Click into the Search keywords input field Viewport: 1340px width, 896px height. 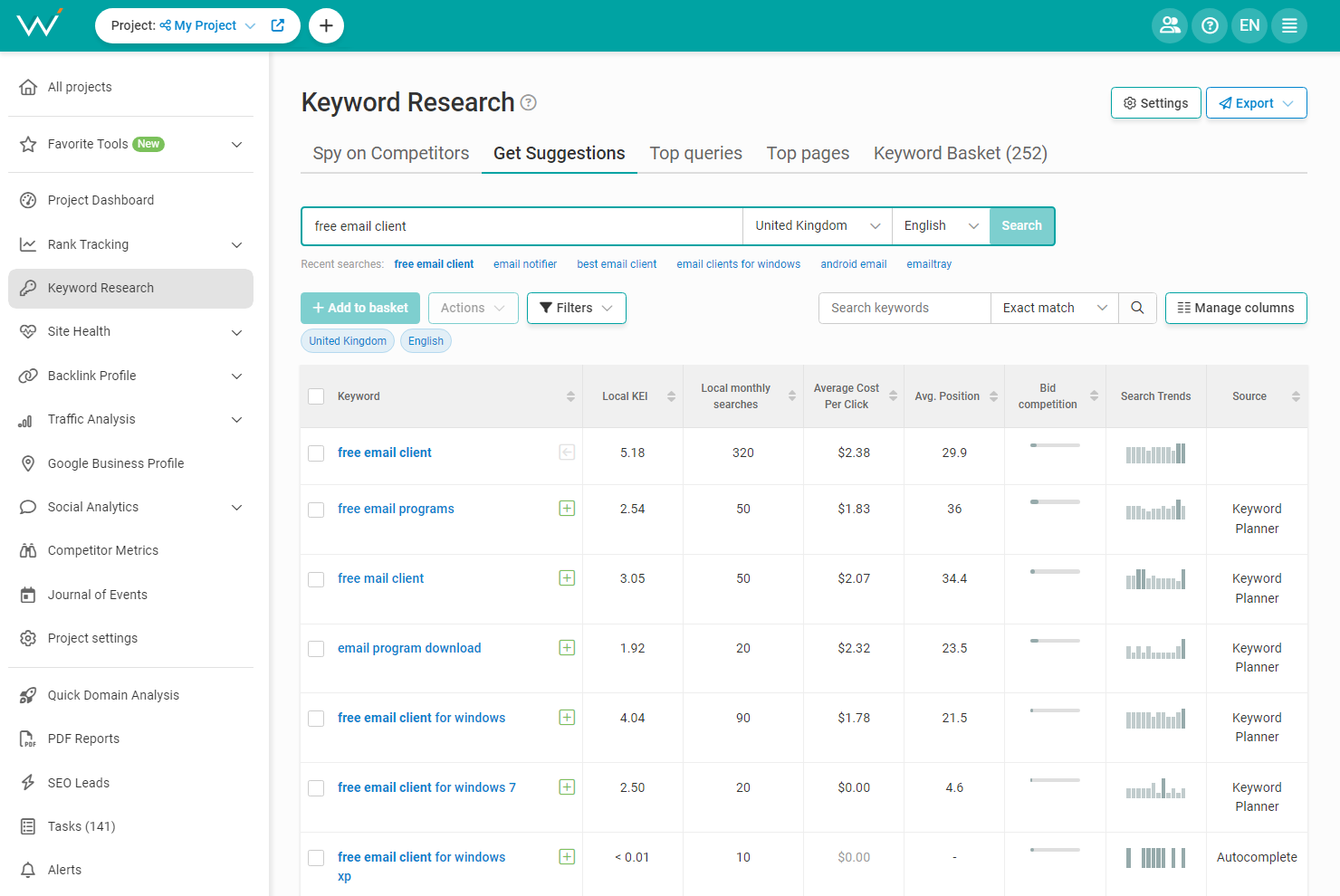point(904,308)
